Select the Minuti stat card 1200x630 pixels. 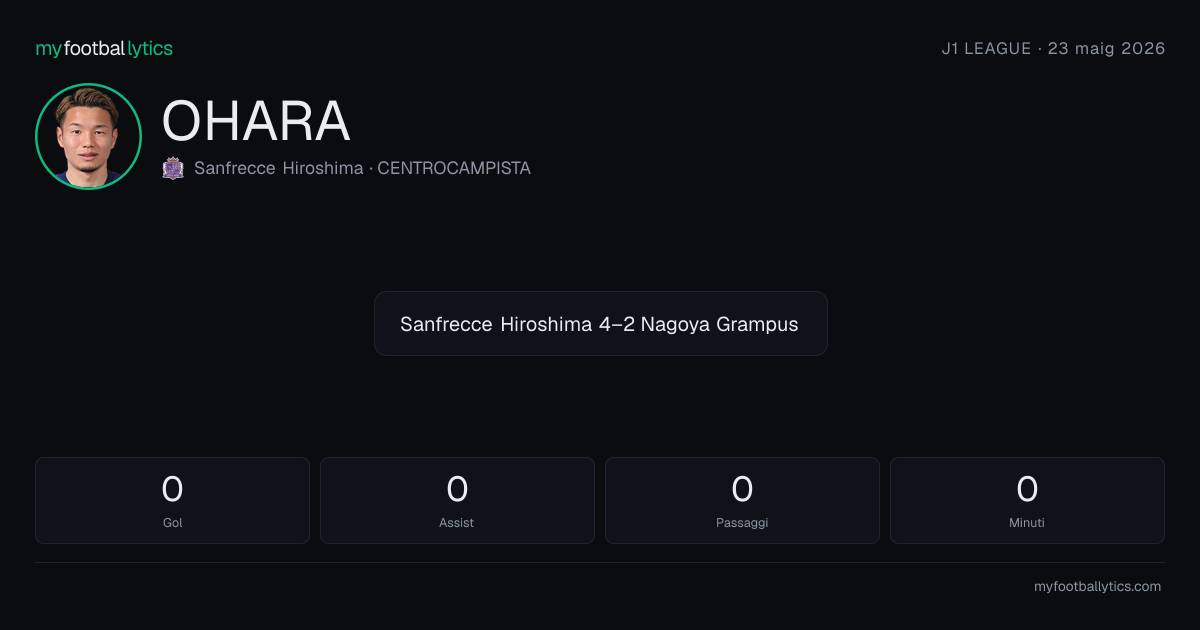(x=1027, y=500)
